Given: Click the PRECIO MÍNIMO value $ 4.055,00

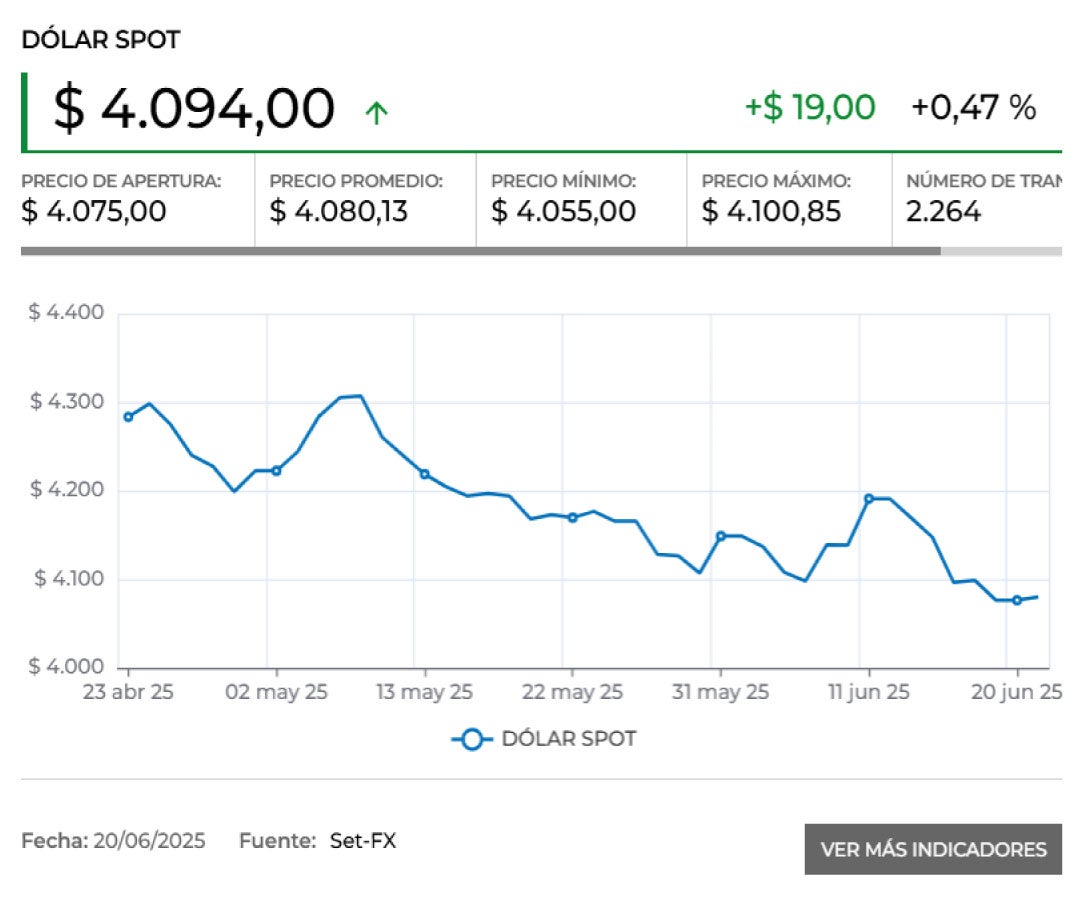Looking at the screenshot, I should pos(563,212).
